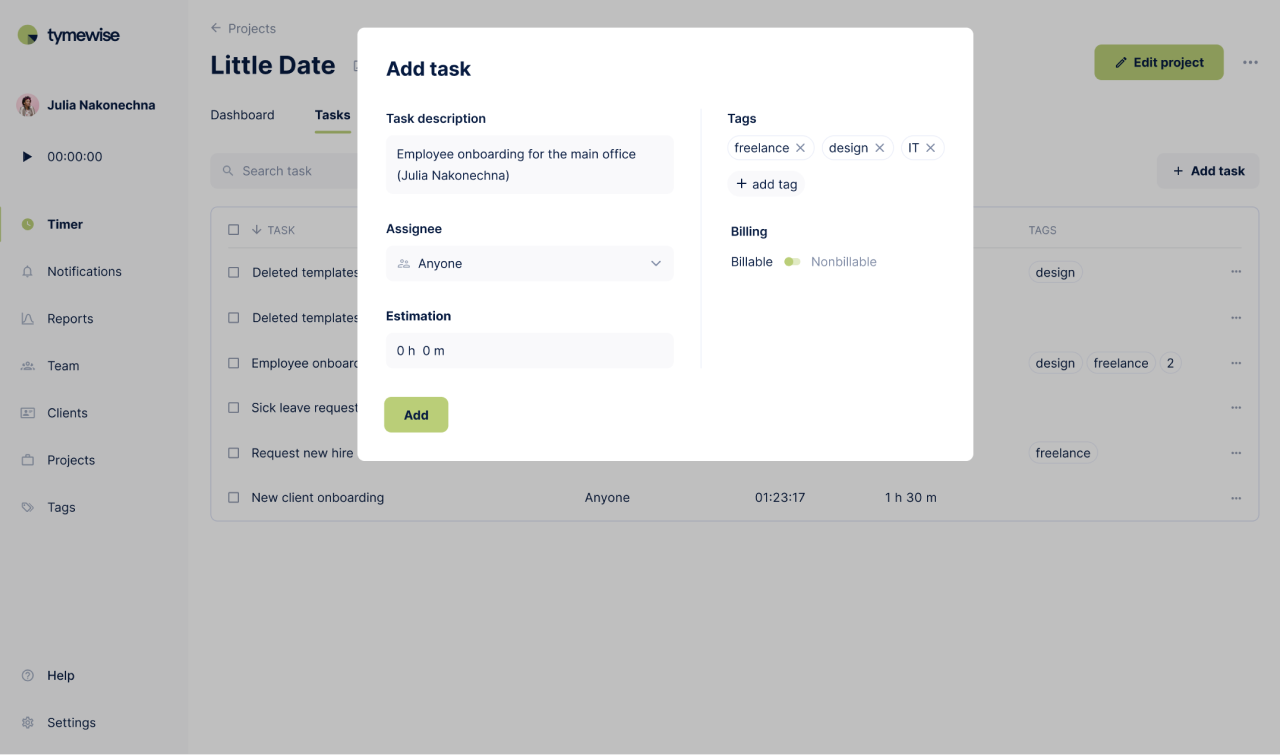Open the Assignee dropdown
This screenshot has height=755, width=1280.
click(529, 264)
